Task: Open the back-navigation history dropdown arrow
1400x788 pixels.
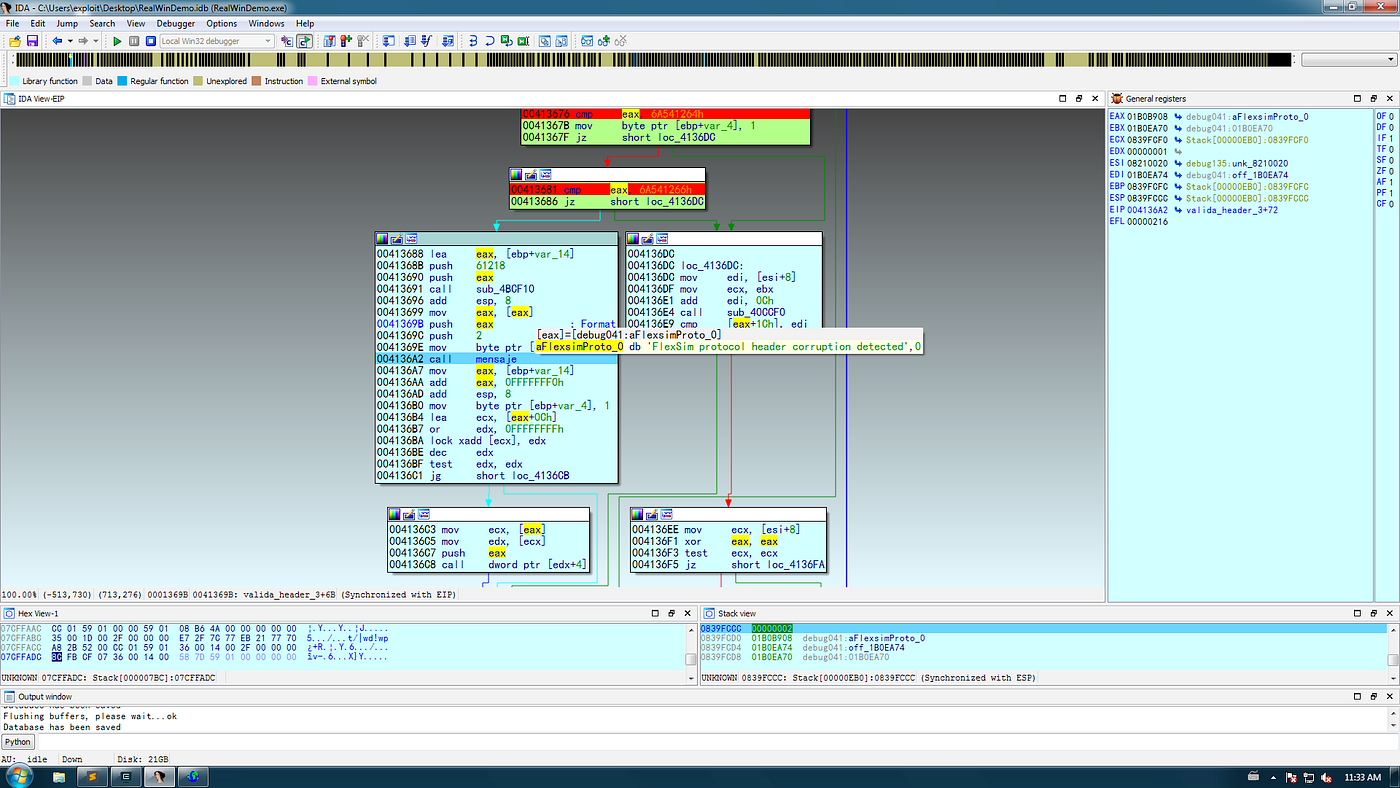Action: 70,41
